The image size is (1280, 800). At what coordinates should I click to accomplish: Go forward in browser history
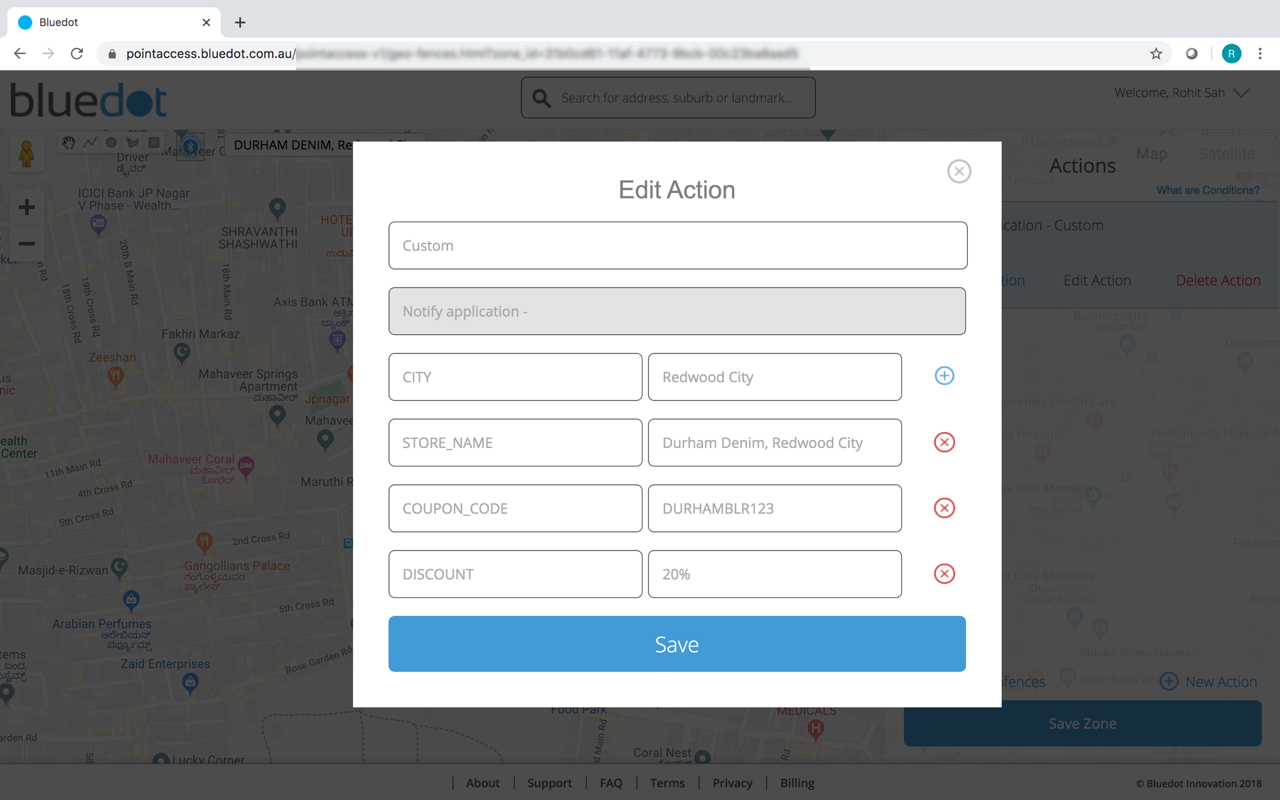click(48, 54)
